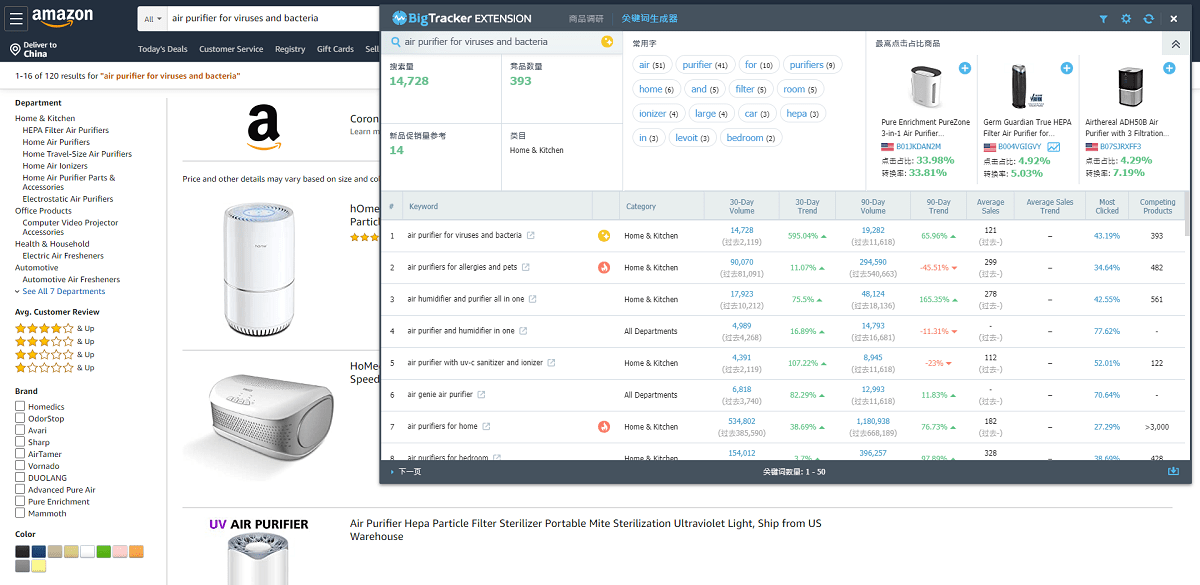
Task: Open Today's Deals in Amazon nav
Action: (x=162, y=49)
